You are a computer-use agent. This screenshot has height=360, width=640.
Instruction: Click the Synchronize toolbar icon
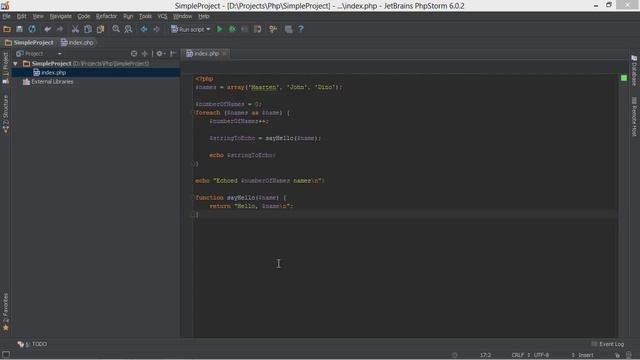[32, 29]
